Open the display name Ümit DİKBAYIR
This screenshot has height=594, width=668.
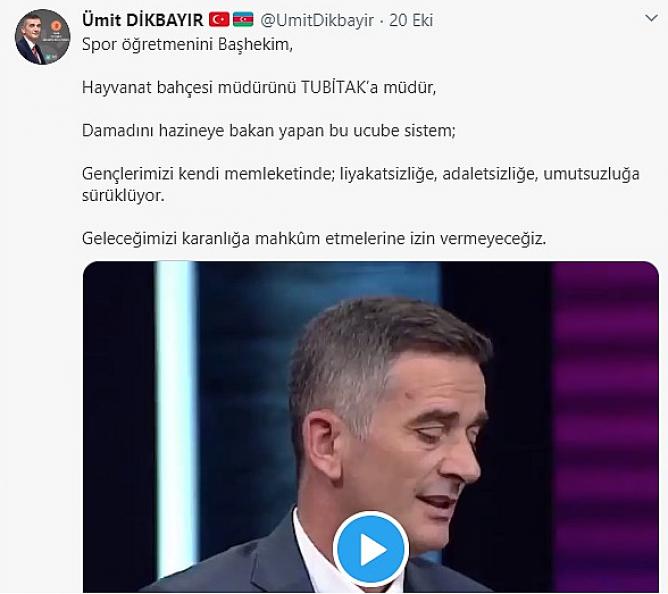142,20
